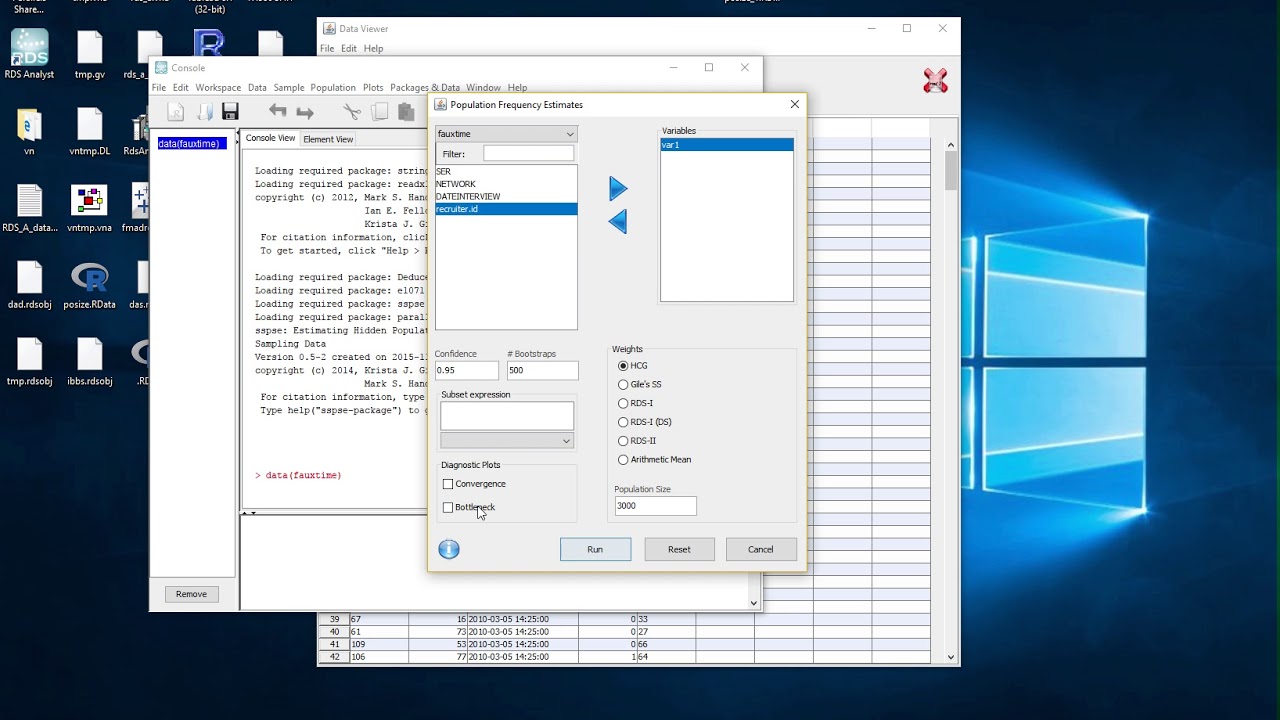Click the undo left-arrow icon in Console toolbar
This screenshot has height=720, width=1280.
278,112
